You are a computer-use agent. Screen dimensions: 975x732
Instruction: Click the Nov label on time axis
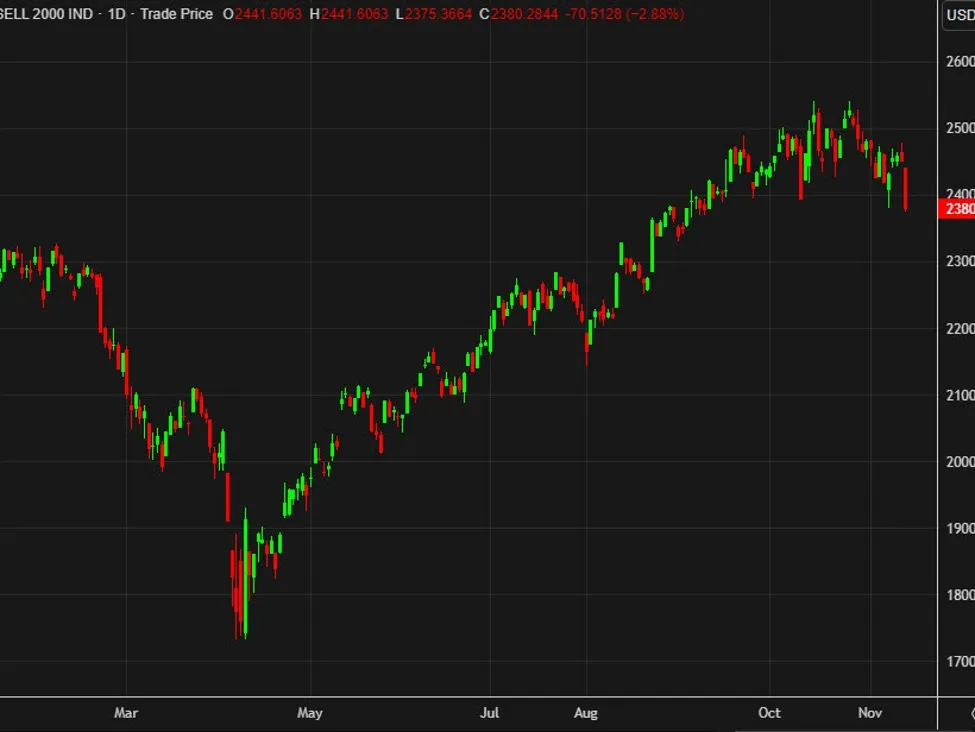pos(871,713)
